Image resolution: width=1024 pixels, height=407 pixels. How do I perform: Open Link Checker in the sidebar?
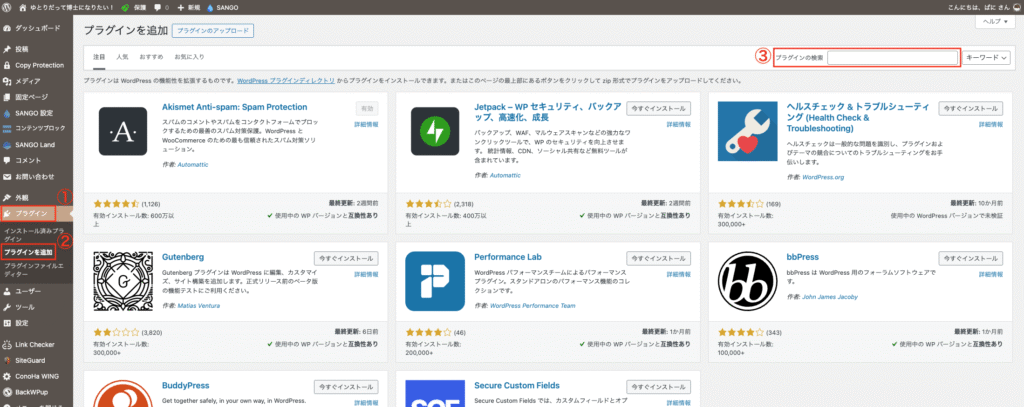(x=37, y=344)
